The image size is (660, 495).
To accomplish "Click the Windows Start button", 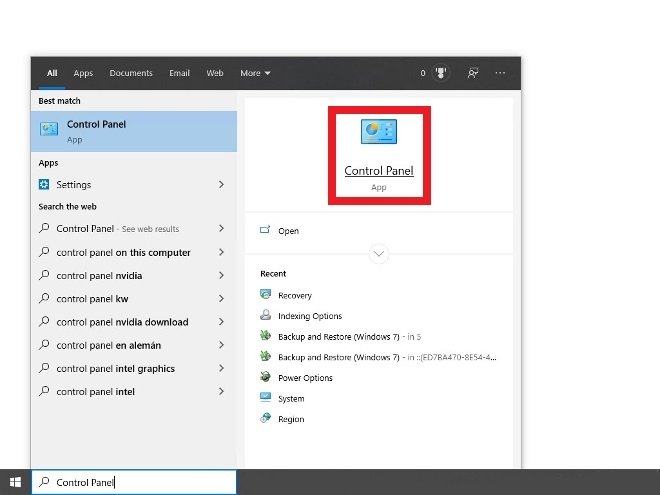I will click(15, 482).
